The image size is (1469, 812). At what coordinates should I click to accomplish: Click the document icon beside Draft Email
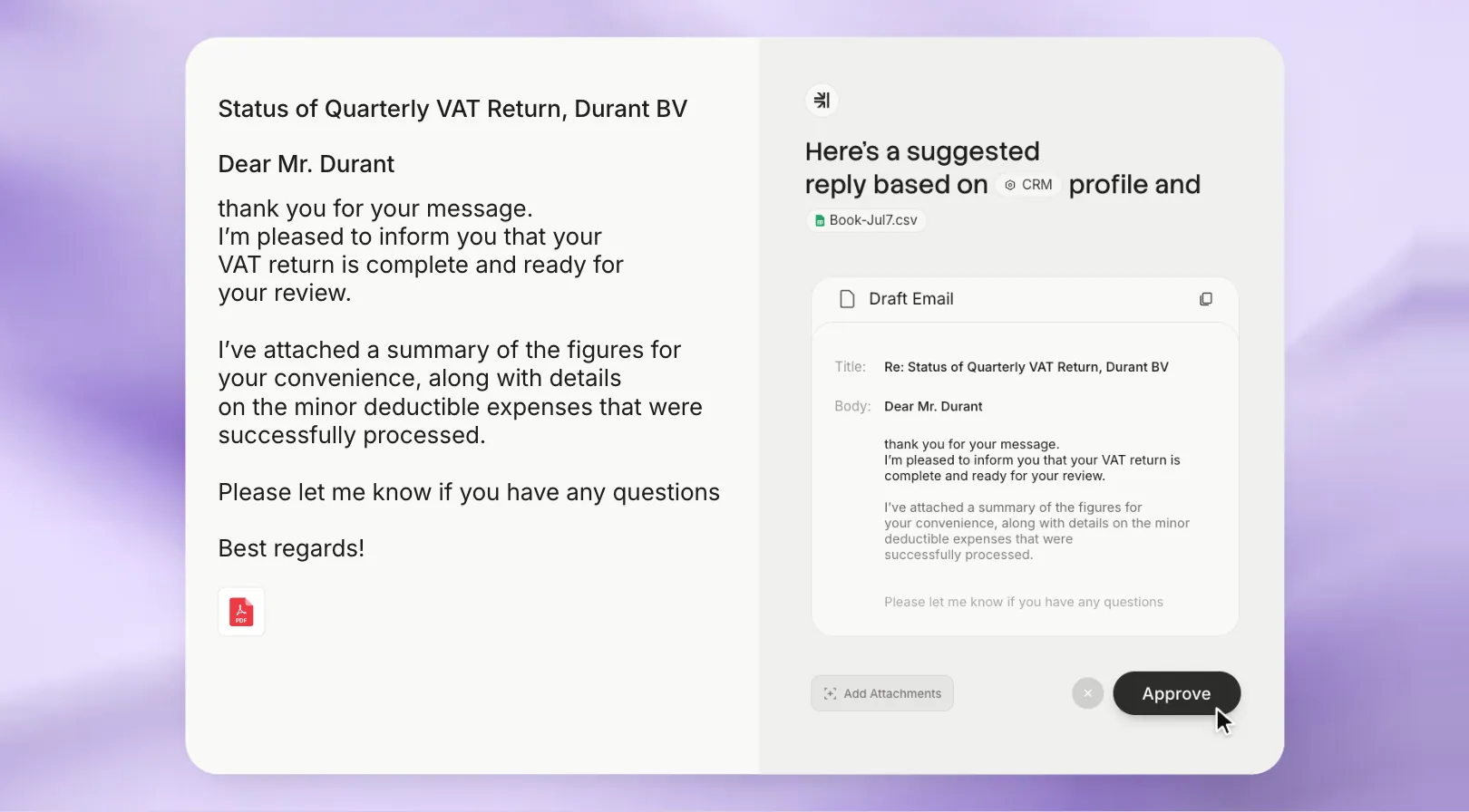[847, 299]
